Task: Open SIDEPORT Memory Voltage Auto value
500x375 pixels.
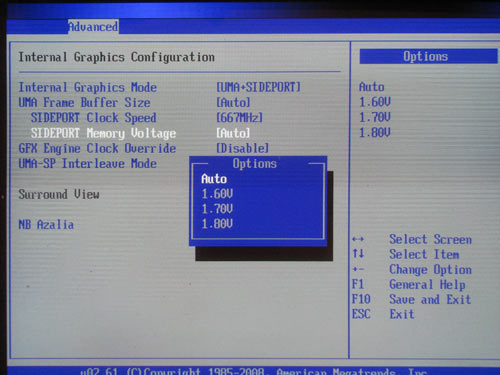Action: (x=233, y=133)
